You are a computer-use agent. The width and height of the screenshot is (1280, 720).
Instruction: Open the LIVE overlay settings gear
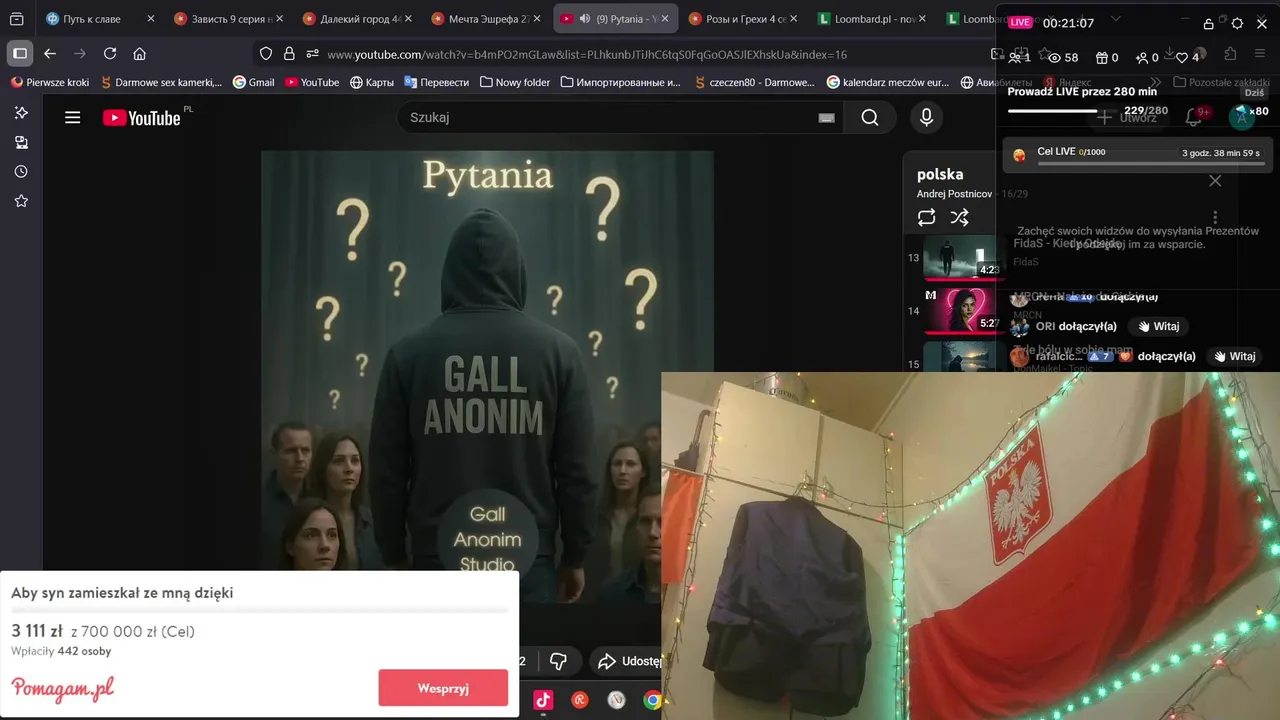coord(1237,23)
